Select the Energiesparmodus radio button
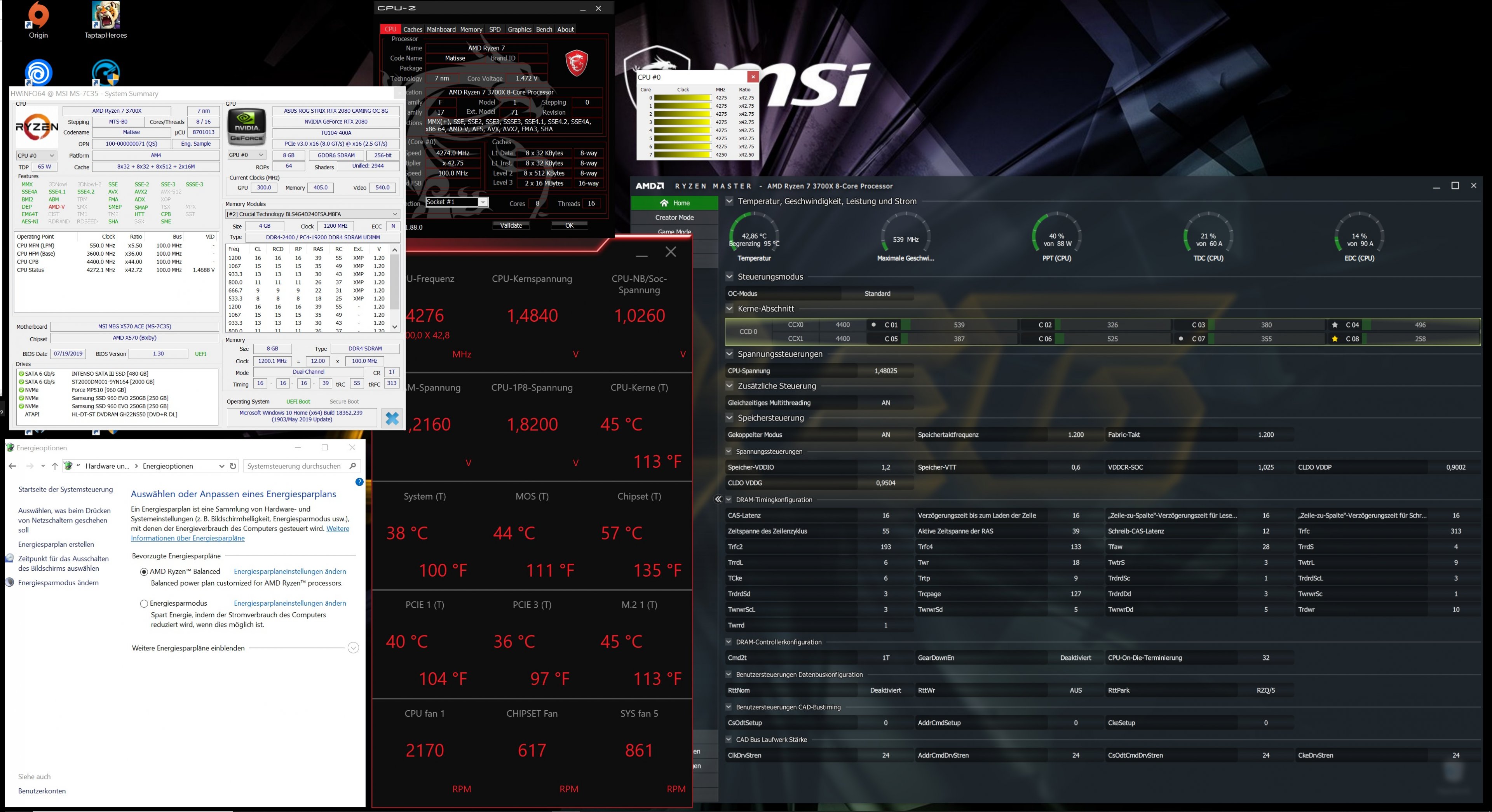The image size is (1492, 812). [144, 603]
